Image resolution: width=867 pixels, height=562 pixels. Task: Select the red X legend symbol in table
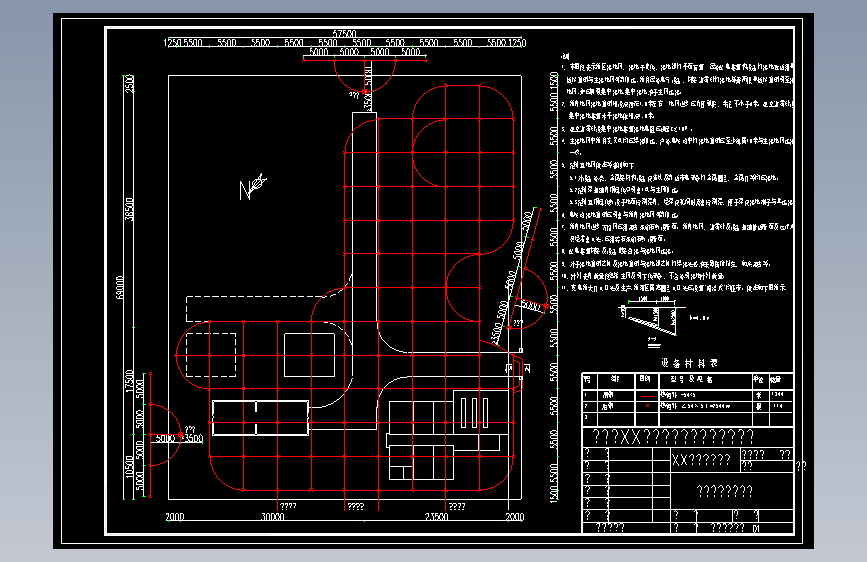coord(647,406)
